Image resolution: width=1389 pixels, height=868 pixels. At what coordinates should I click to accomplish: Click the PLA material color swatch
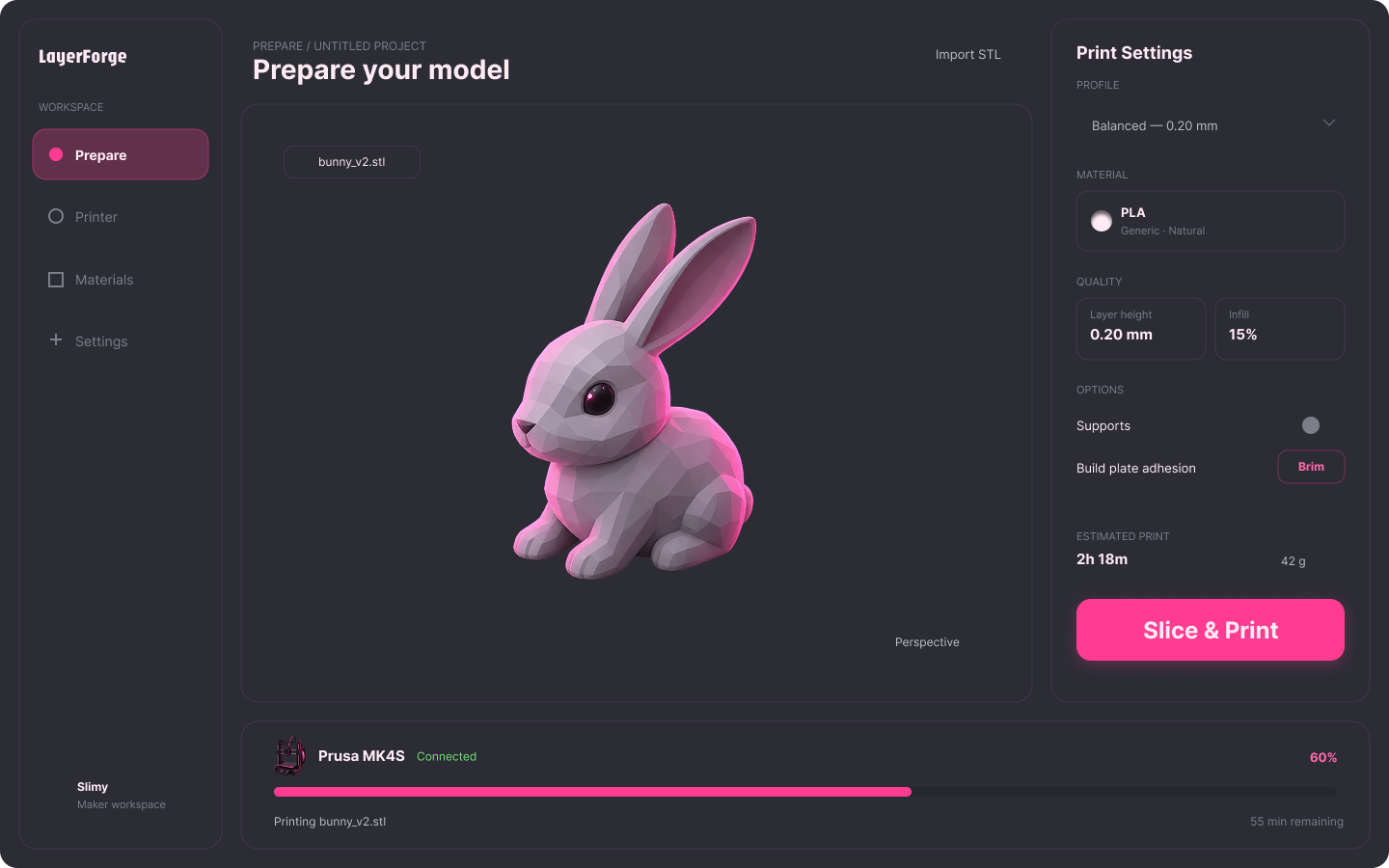[1102, 221]
